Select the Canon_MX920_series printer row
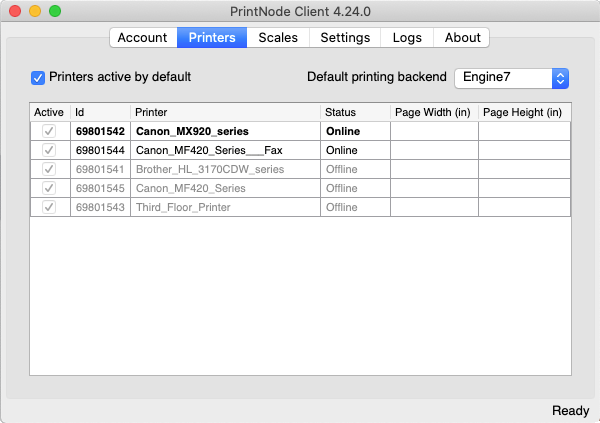The height and width of the screenshot is (423, 600). [x=192, y=131]
